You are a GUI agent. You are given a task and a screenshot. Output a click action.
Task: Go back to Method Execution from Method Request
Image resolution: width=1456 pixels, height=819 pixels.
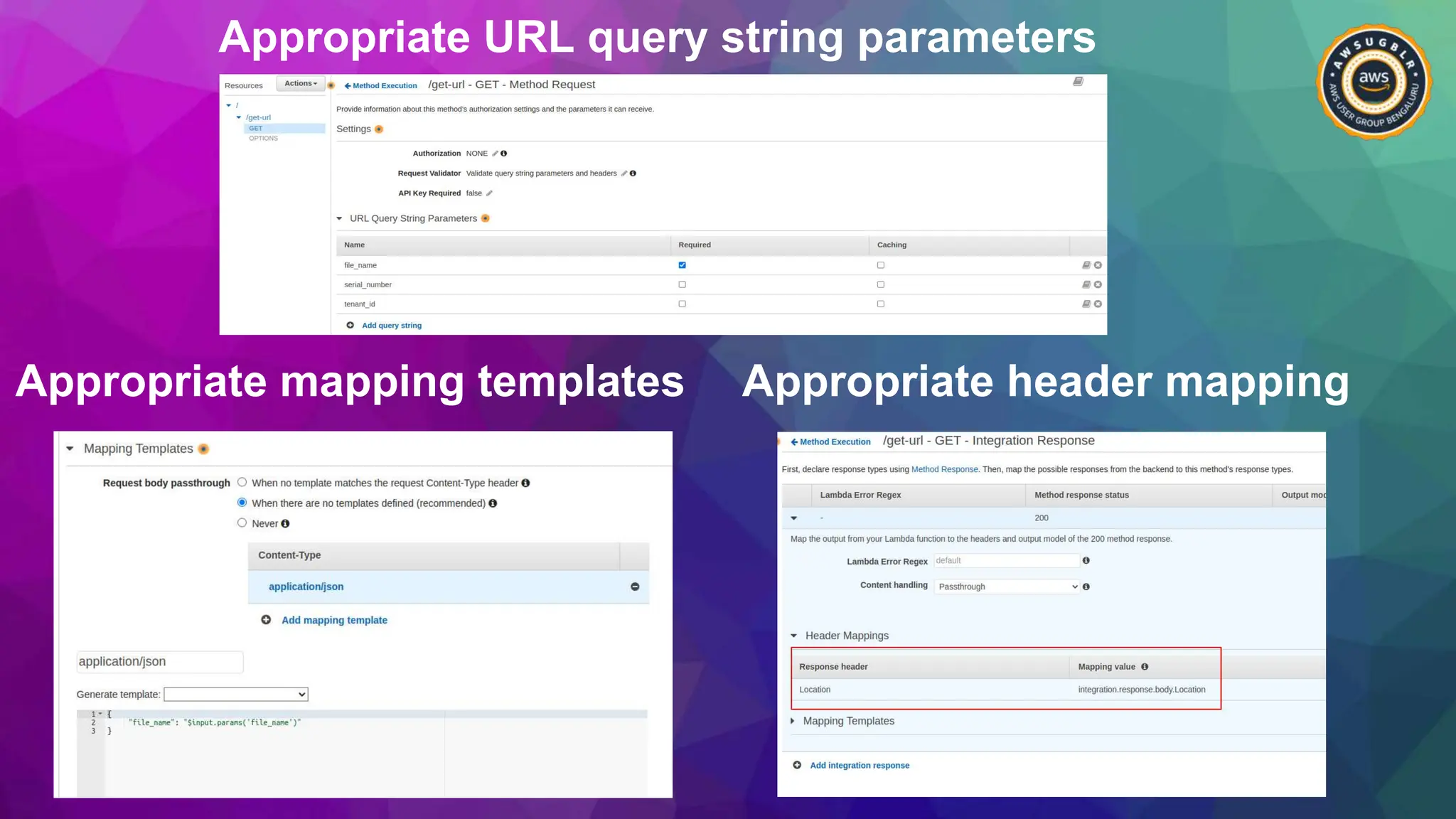(381, 86)
